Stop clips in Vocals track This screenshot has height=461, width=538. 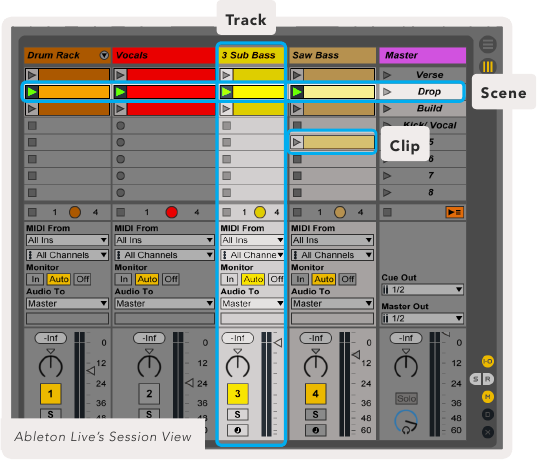pos(120,212)
